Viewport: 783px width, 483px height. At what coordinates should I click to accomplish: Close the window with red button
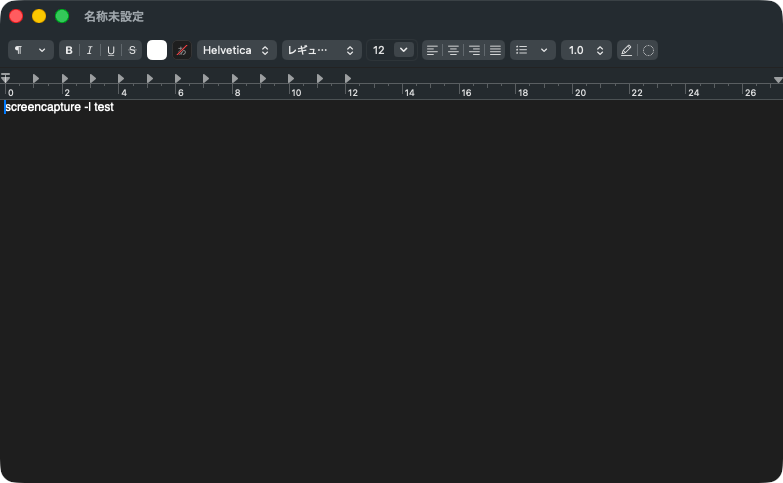pos(16,16)
